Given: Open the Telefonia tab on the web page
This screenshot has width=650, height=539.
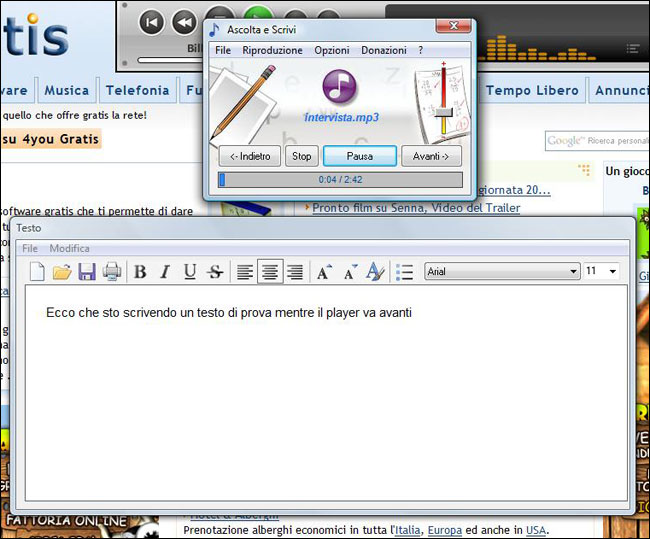Looking at the screenshot, I should point(137,90).
